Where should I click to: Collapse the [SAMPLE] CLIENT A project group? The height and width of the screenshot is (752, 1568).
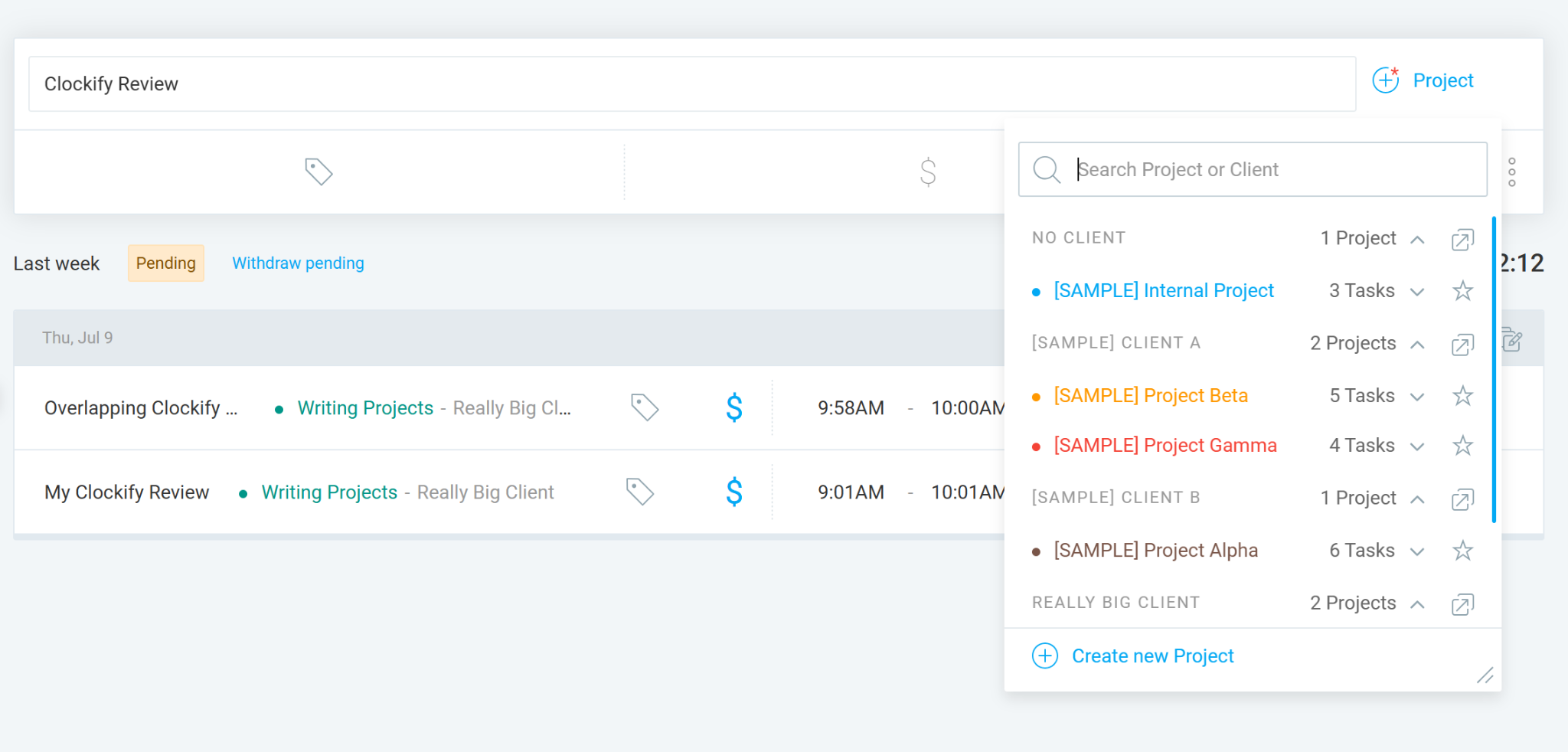pyautogui.click(x=1417, y=345)
